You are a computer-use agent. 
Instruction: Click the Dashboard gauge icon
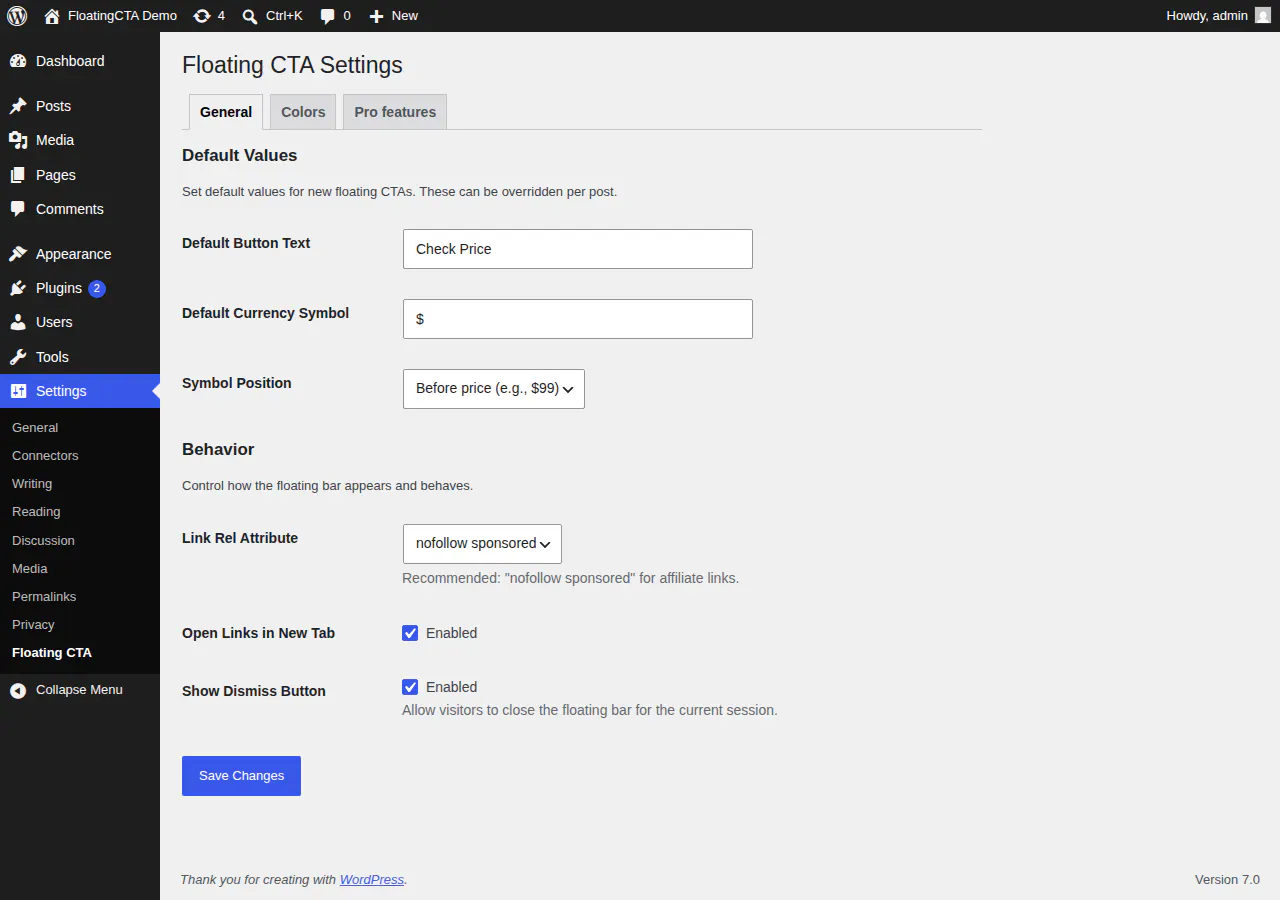(x=18, y=61)
